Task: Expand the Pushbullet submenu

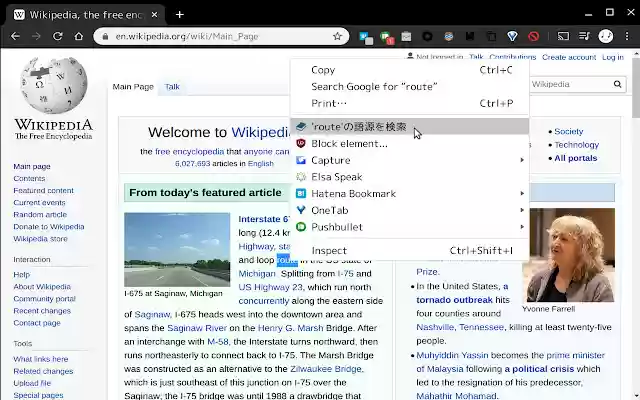Action: [x=409, y=227]
